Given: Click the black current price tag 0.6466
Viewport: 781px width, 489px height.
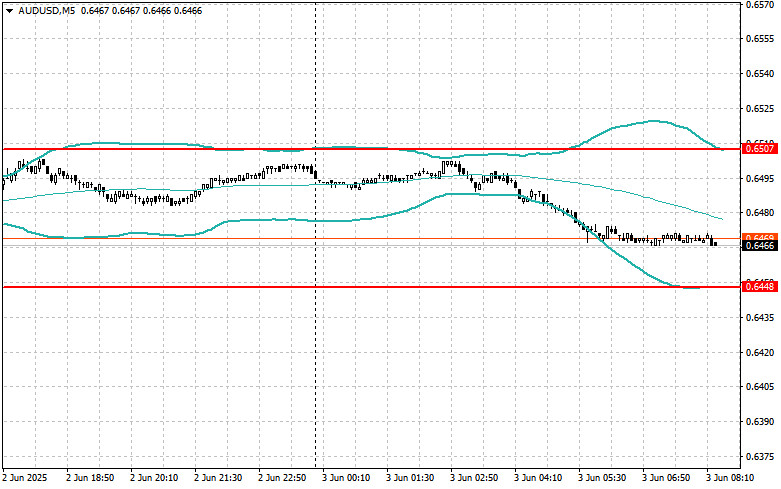Looking at the screenshot, I should click(x=760, y=245).
